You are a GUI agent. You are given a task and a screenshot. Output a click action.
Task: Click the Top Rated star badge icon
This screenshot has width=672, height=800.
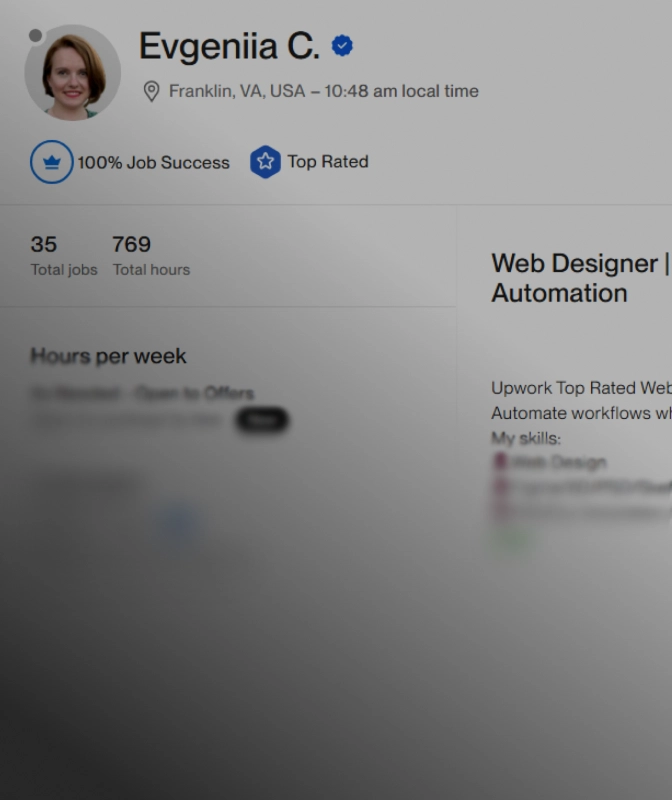pyautogui.click(x=265, y=162)
